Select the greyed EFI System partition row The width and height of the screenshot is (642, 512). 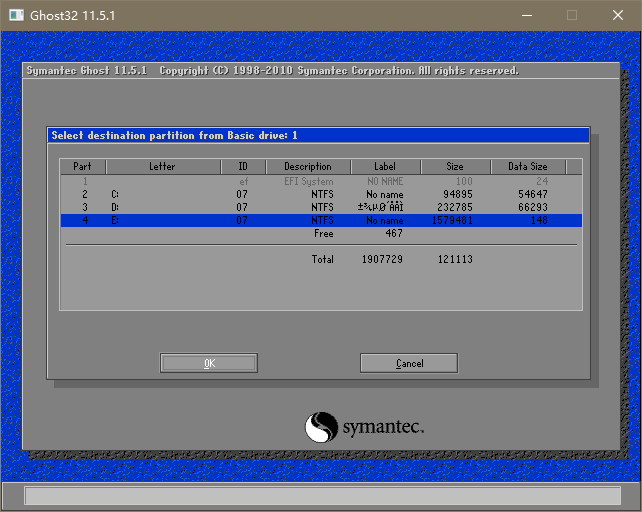[x=318, y=181]
